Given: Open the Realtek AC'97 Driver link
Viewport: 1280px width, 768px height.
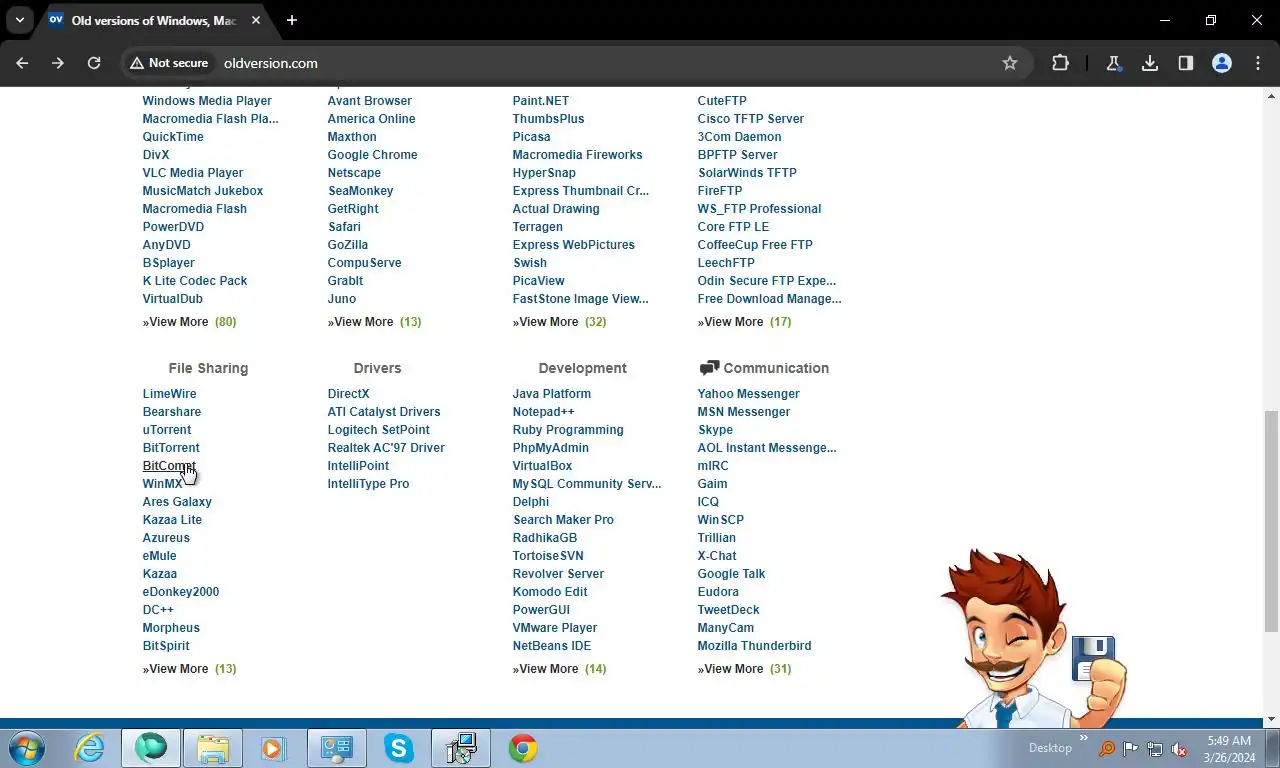Looking at the screenshot, I should point(386,448).
